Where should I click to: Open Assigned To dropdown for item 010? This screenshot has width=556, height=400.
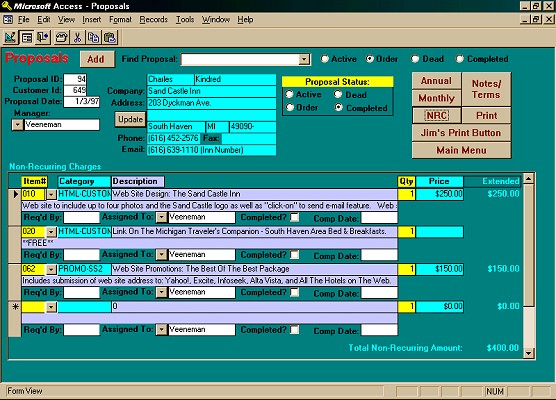[162, 217]
